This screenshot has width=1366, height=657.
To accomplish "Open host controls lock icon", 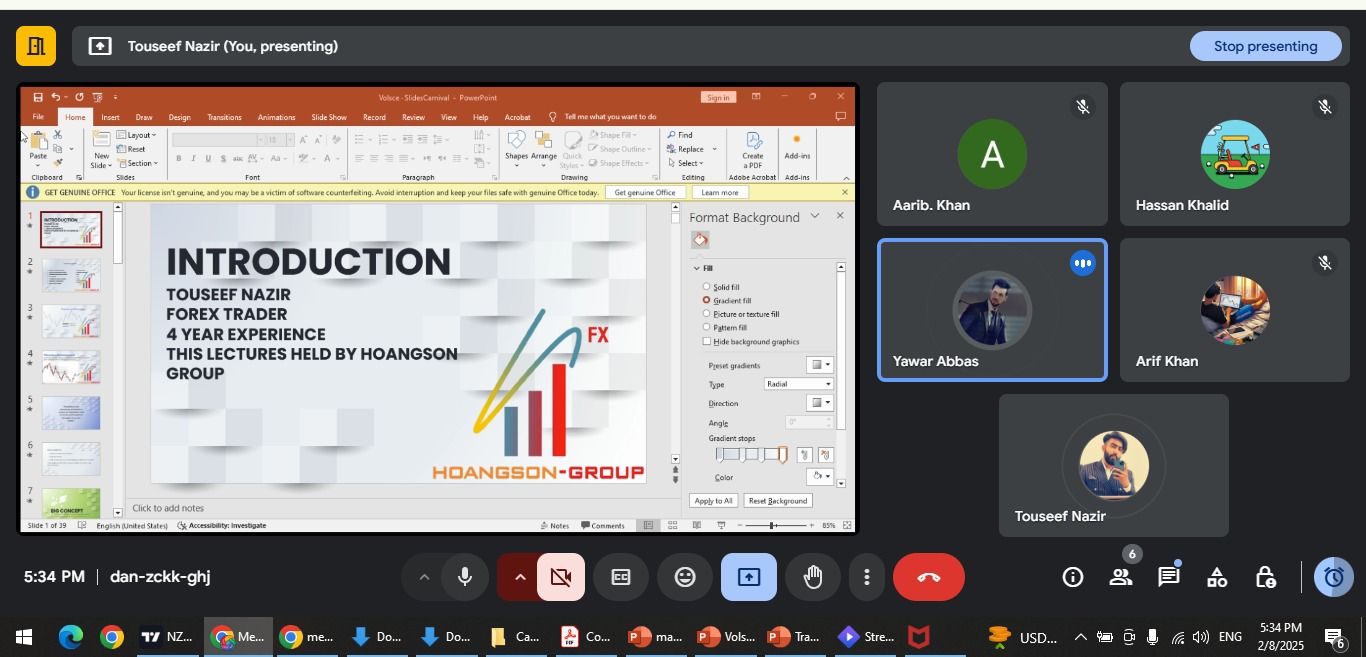I will point(1265,577).
